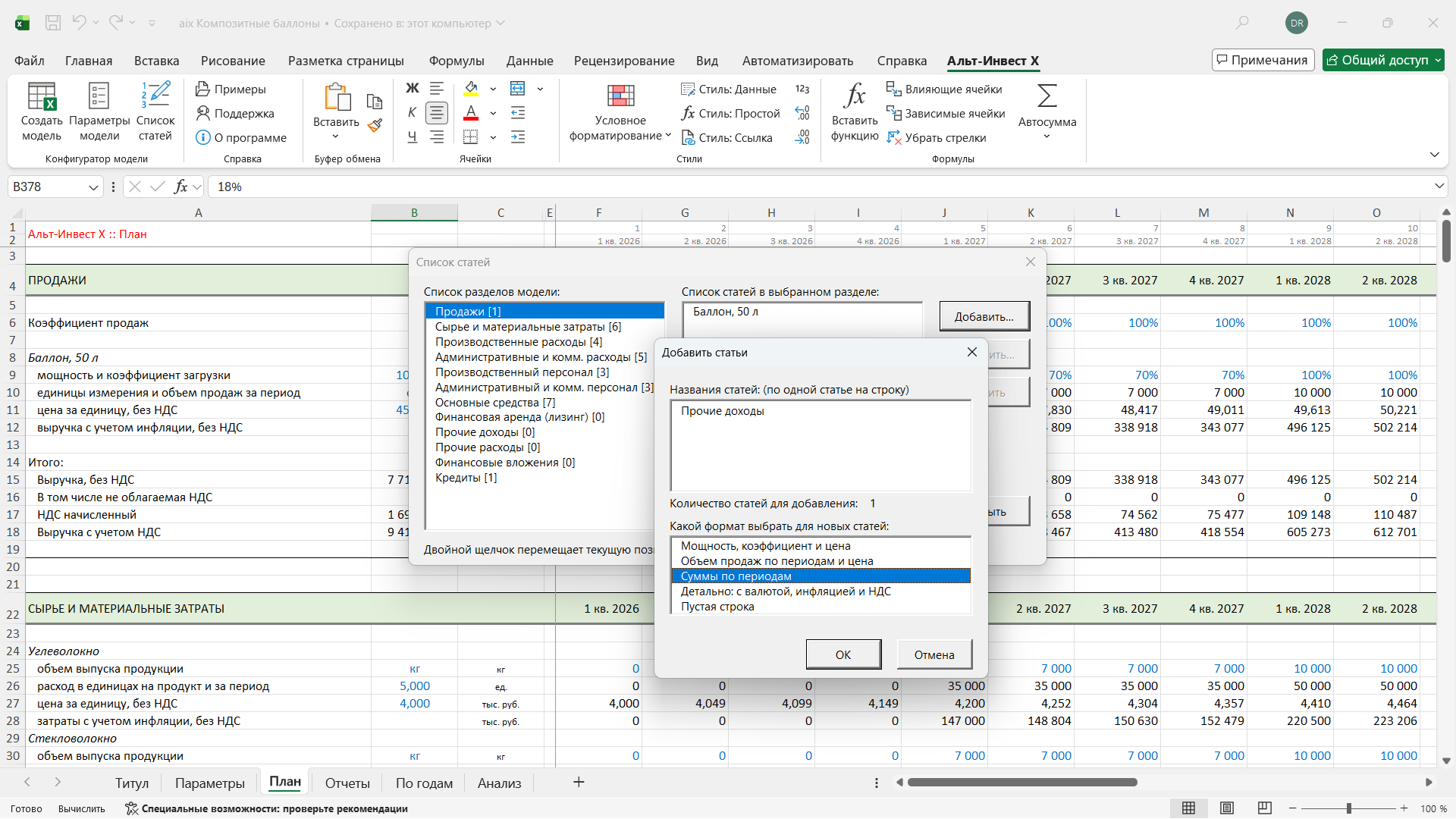Click the Отмена button
The width and height of the screenshot is (1456, 819).
tap(934, 654)
